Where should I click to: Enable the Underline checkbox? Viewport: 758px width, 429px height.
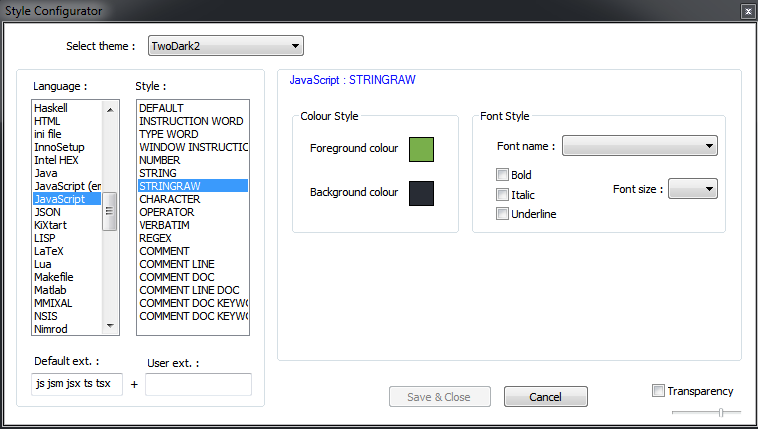click(502, 214)
